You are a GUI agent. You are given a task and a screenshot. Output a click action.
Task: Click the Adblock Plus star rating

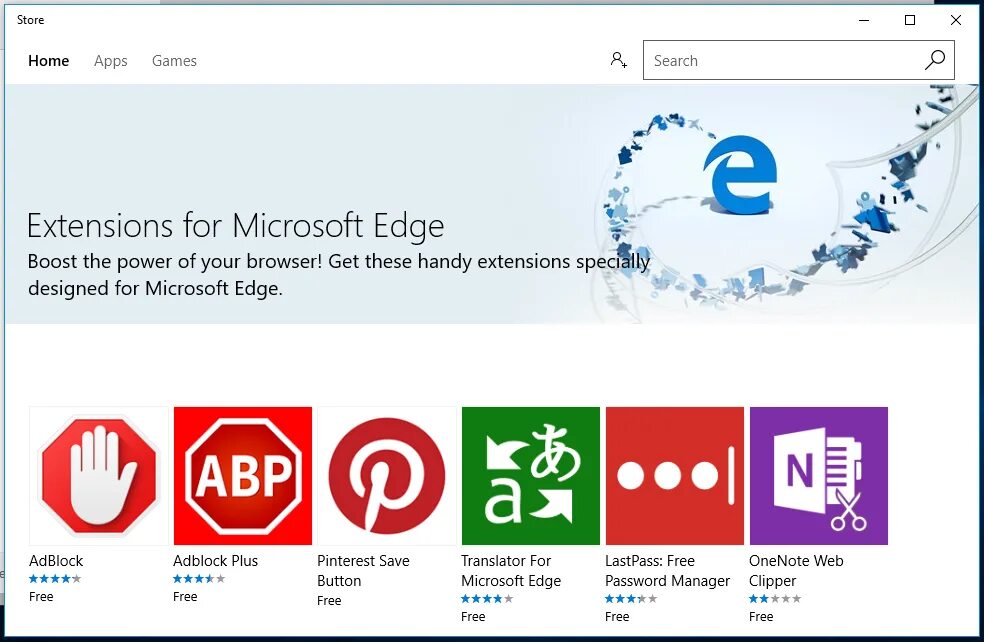point(199,579)
